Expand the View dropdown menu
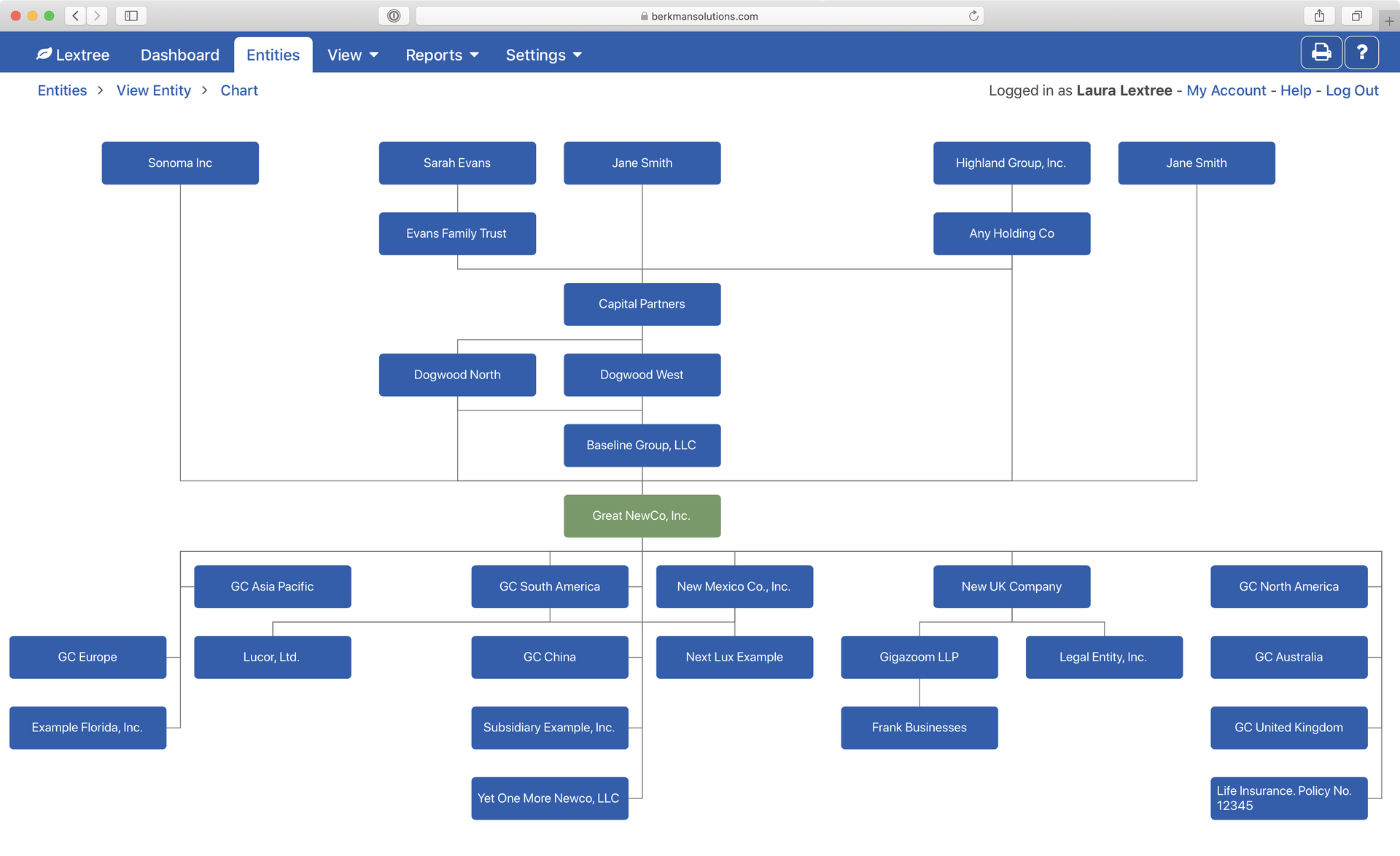The width and height of the screenshot is (1400, 856). click(x=353, y=55)
